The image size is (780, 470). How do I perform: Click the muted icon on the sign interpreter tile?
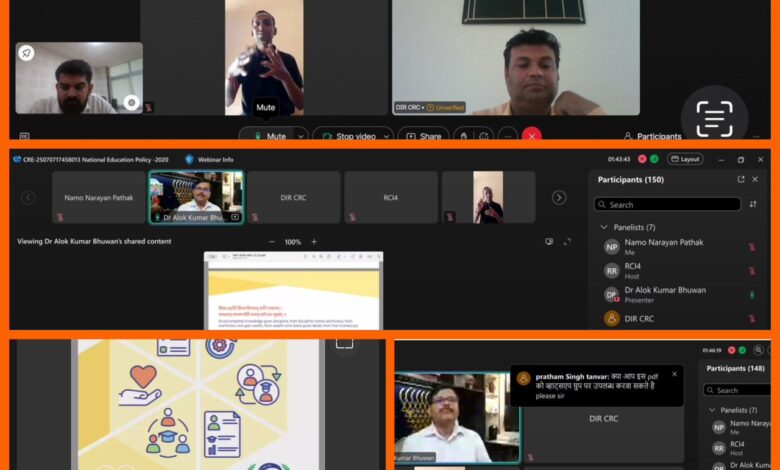pyautogui.click(x=450, y=217)
